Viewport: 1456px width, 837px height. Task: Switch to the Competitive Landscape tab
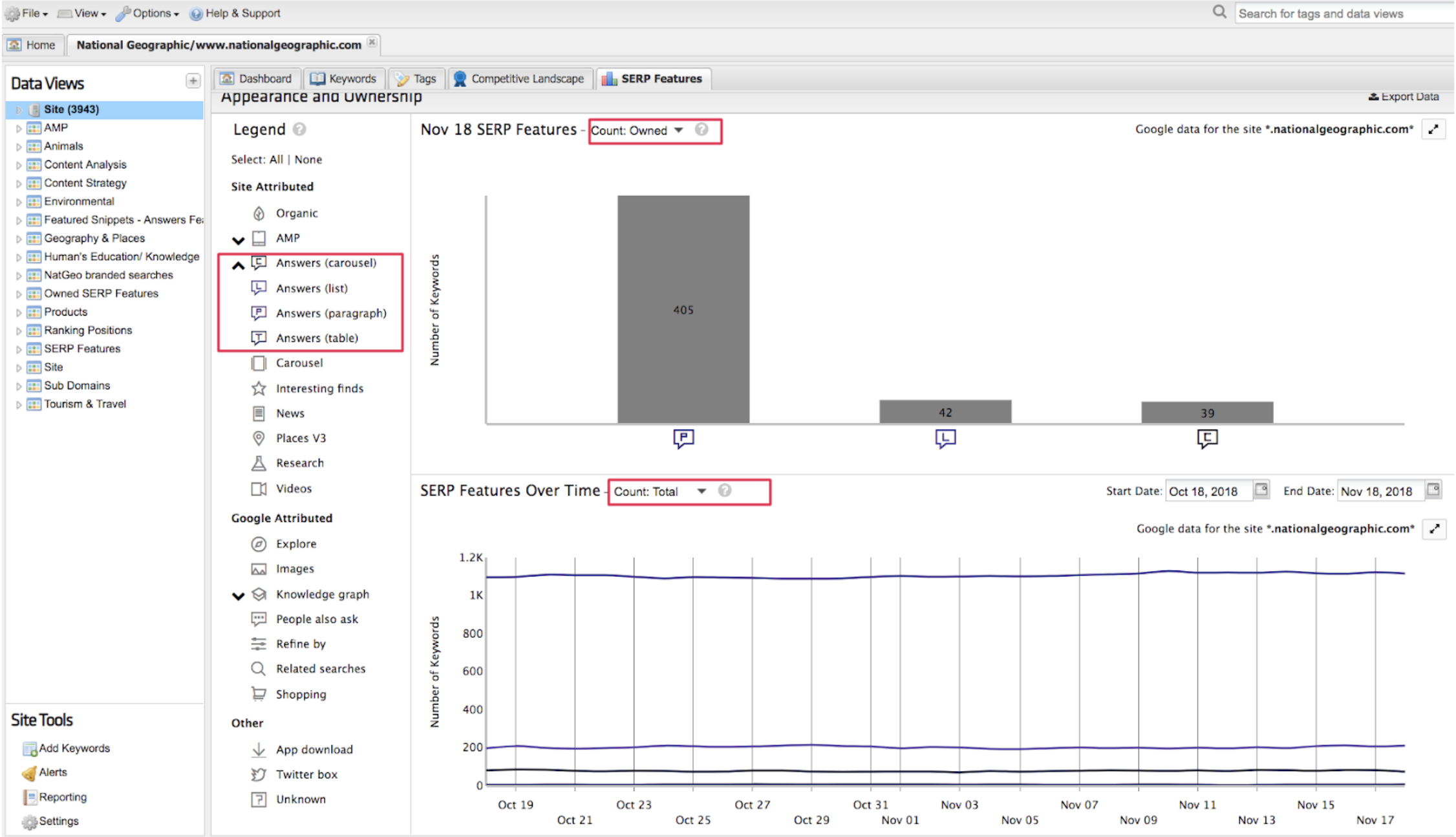click(519, 78)
